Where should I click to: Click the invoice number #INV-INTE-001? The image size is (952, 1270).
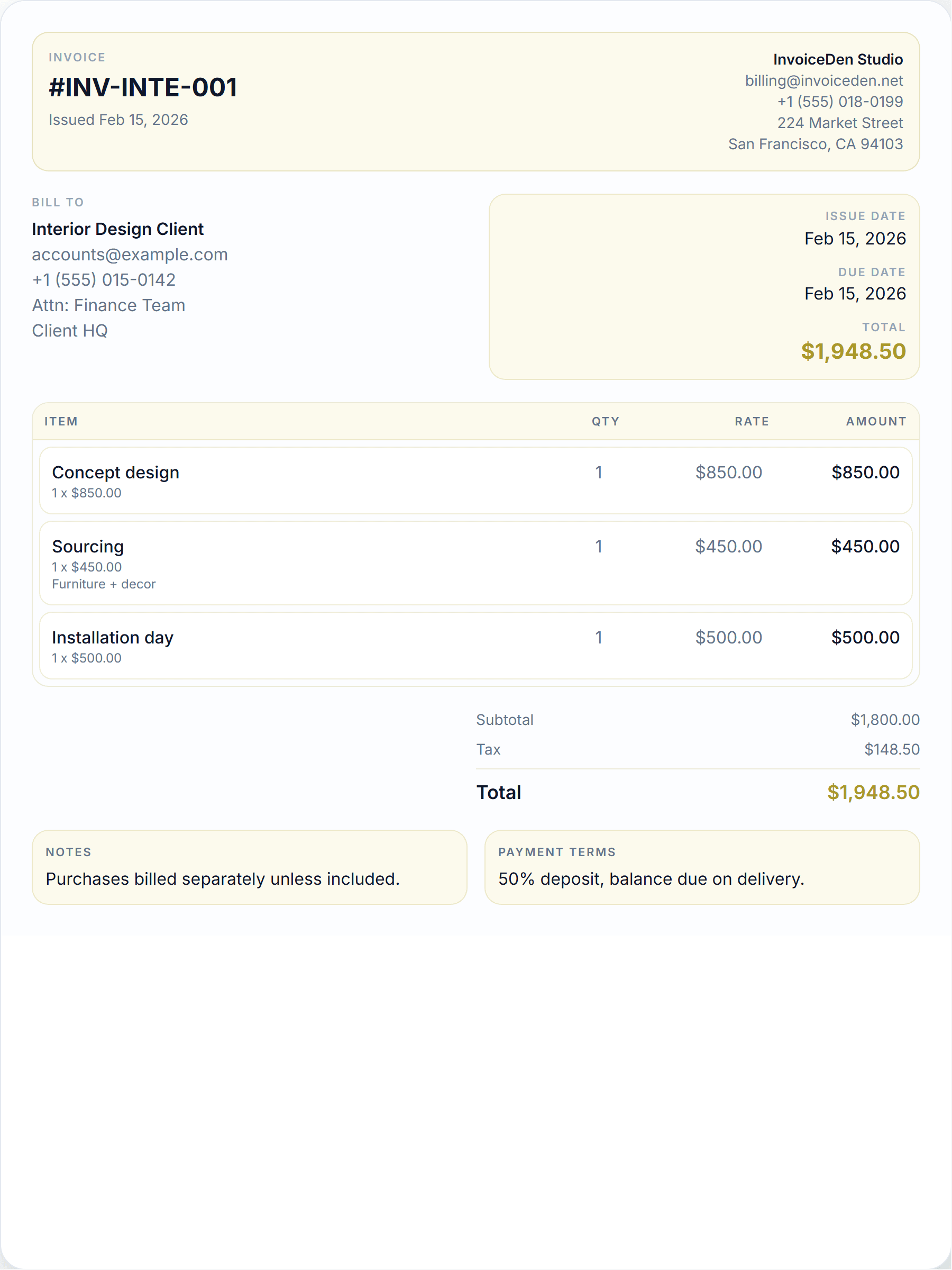point(143,87)
